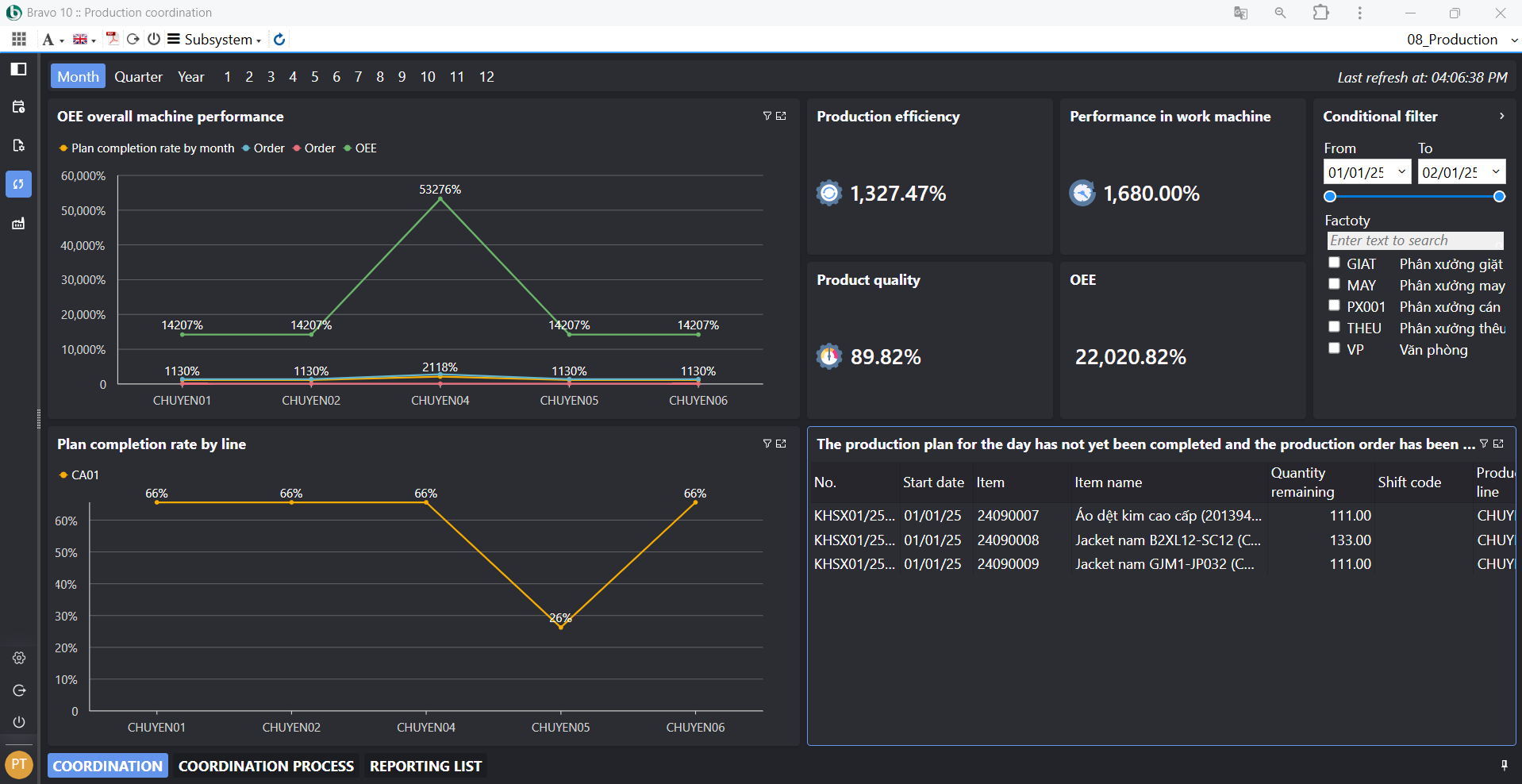Check the GIAT factory checkbox
Viewport: 1522px width, 784px height.
(1334, 263)
